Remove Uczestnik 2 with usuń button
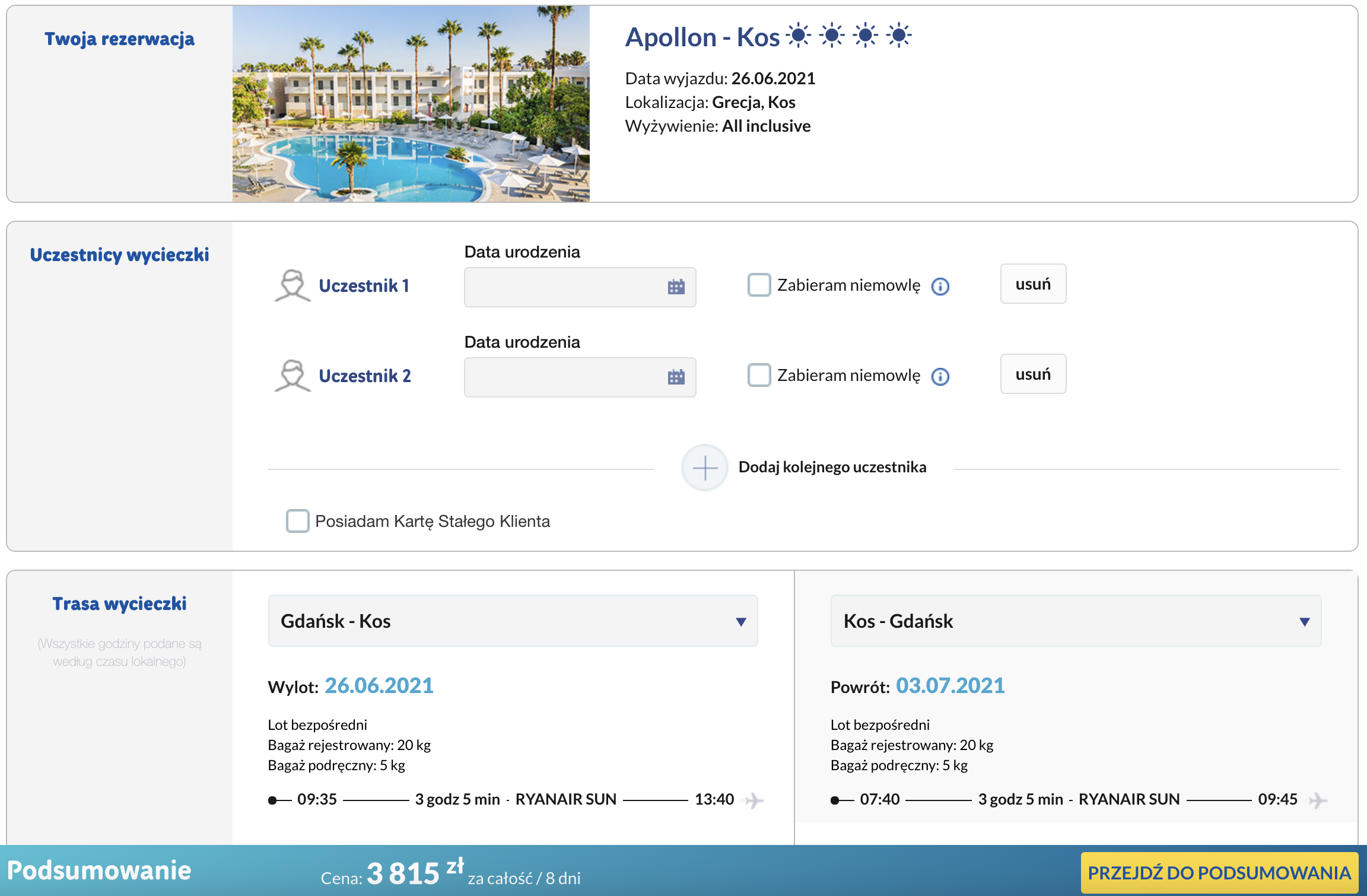 click(1032, 374)
